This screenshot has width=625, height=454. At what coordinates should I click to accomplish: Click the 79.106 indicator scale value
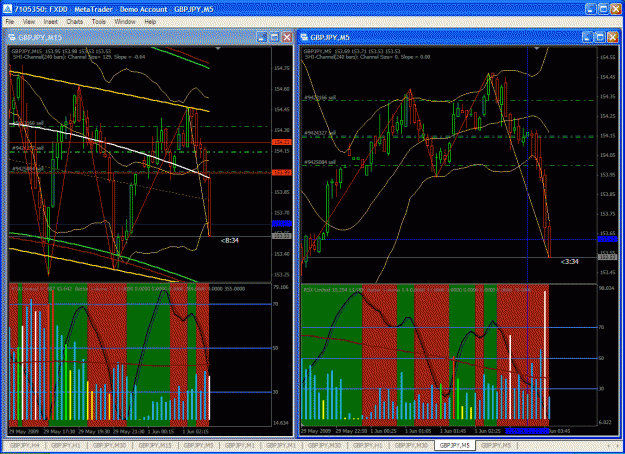coord(282,287)
